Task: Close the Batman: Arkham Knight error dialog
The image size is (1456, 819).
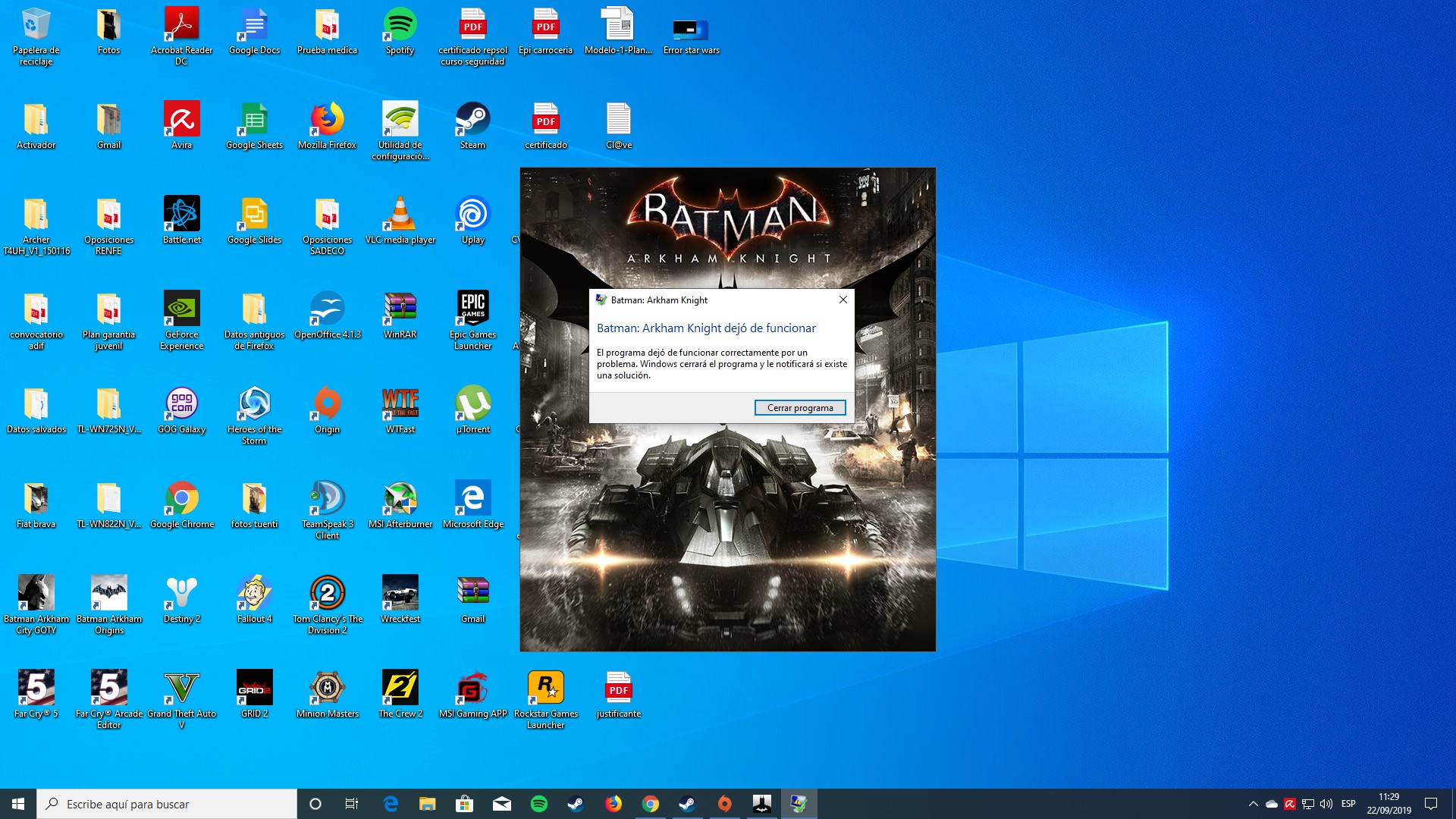Action: click(x=843, y=300)
